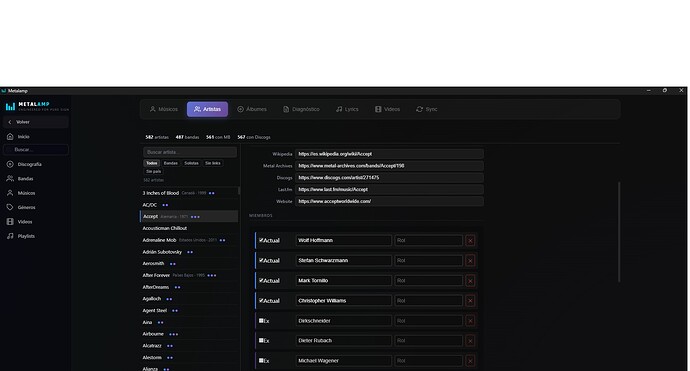The height and width of the screenshot is (371, 690).
Task: Remove member Wolf Hoffmann with the red X
Action: click(x=470, y=240)
